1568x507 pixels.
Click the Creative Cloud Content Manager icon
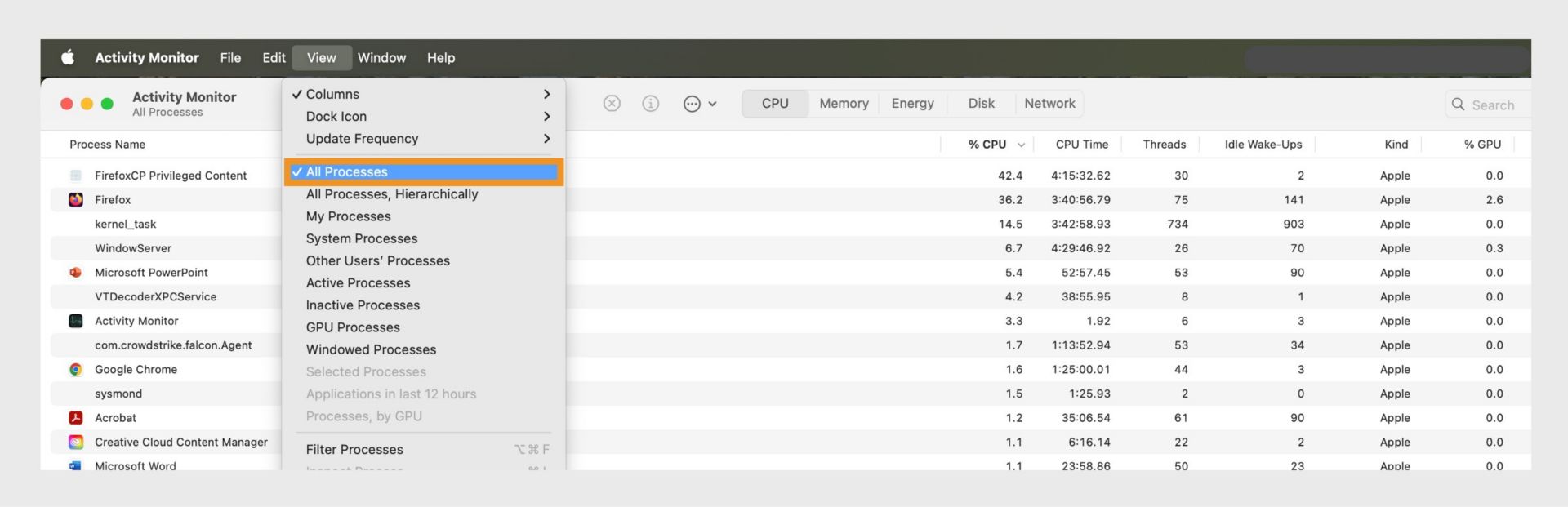pos(76,443)
